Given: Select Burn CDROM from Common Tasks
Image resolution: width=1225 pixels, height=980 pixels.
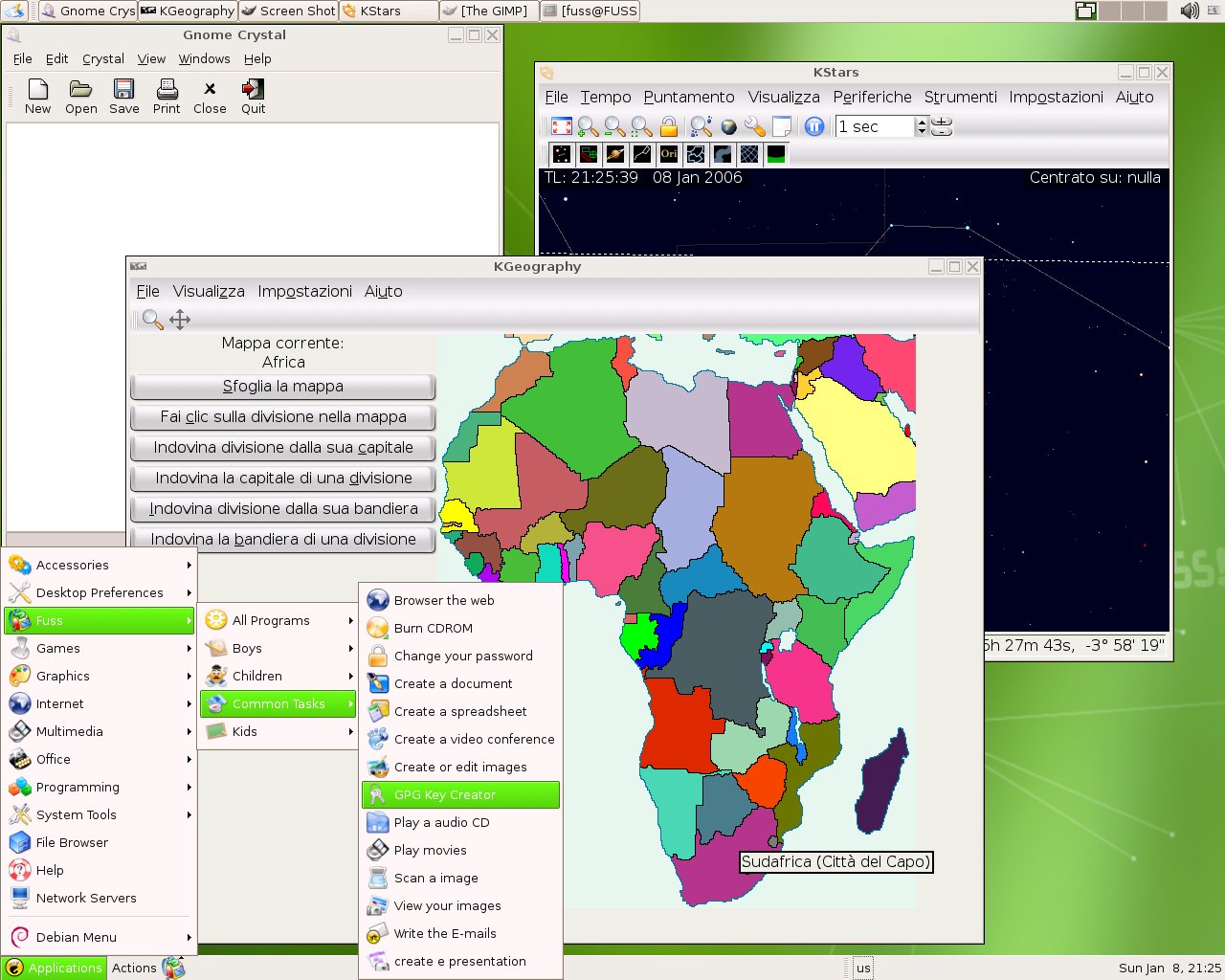Looking at the screenshot, I should click(460, 628).
